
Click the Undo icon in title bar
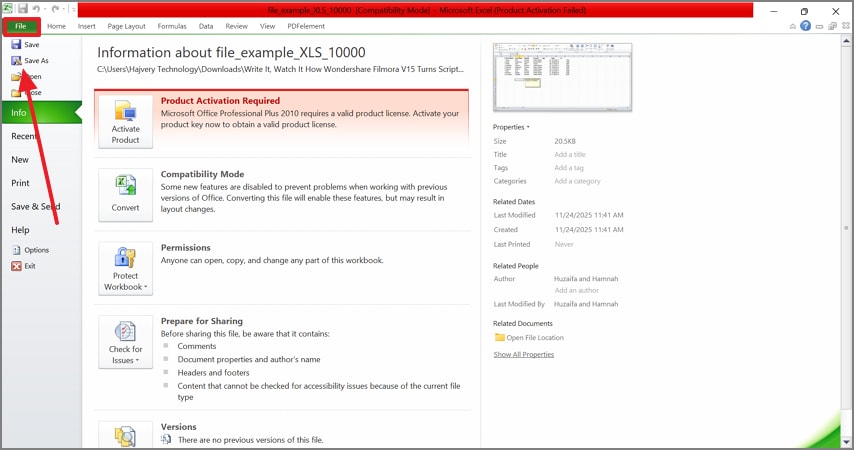[36, 9]
